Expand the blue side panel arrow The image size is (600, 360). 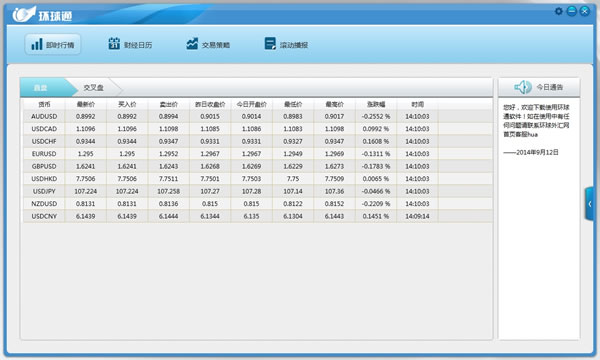589,204
